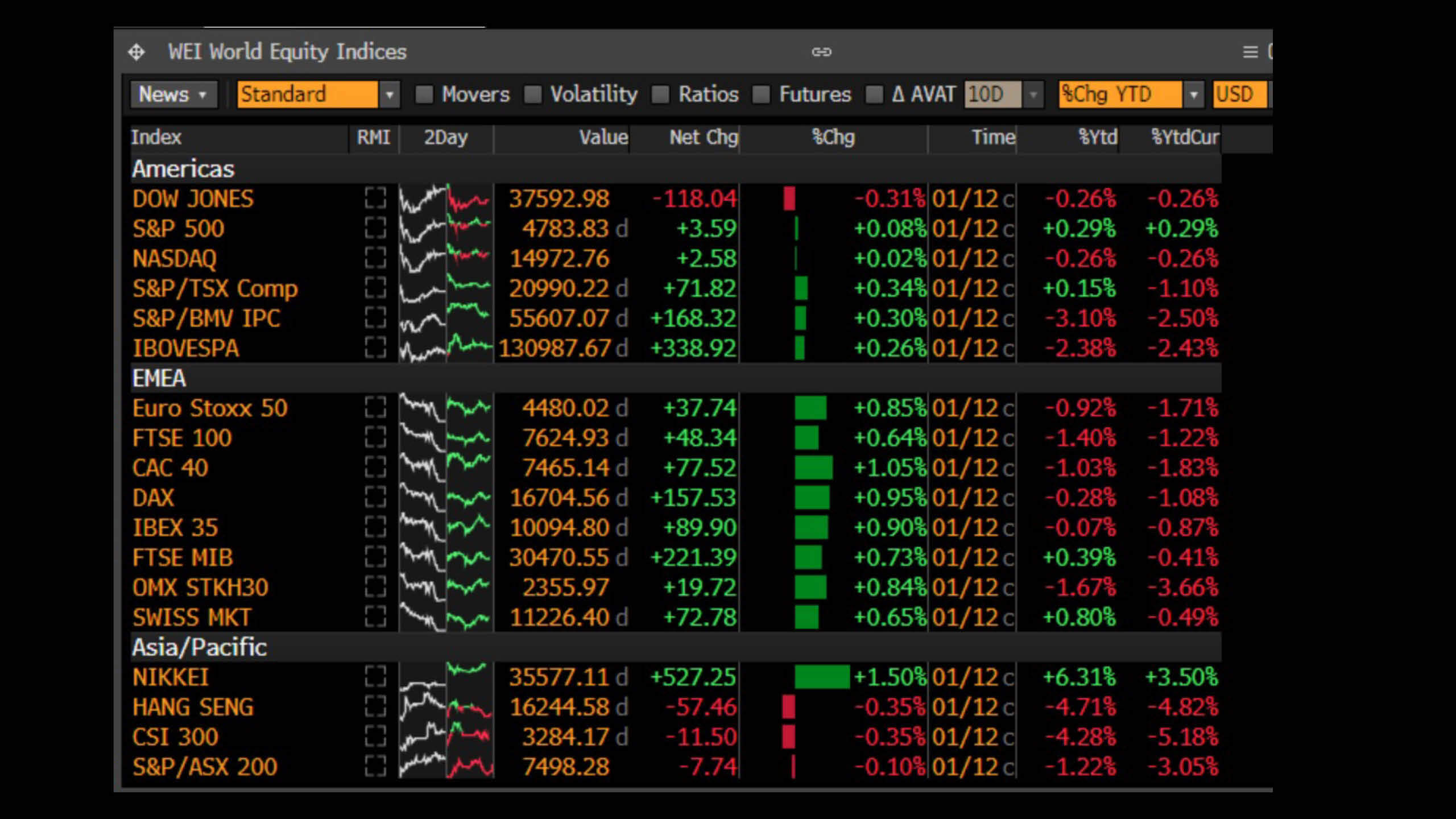
Task: Enable the Futures checkbox
Action: coord(761,94)
